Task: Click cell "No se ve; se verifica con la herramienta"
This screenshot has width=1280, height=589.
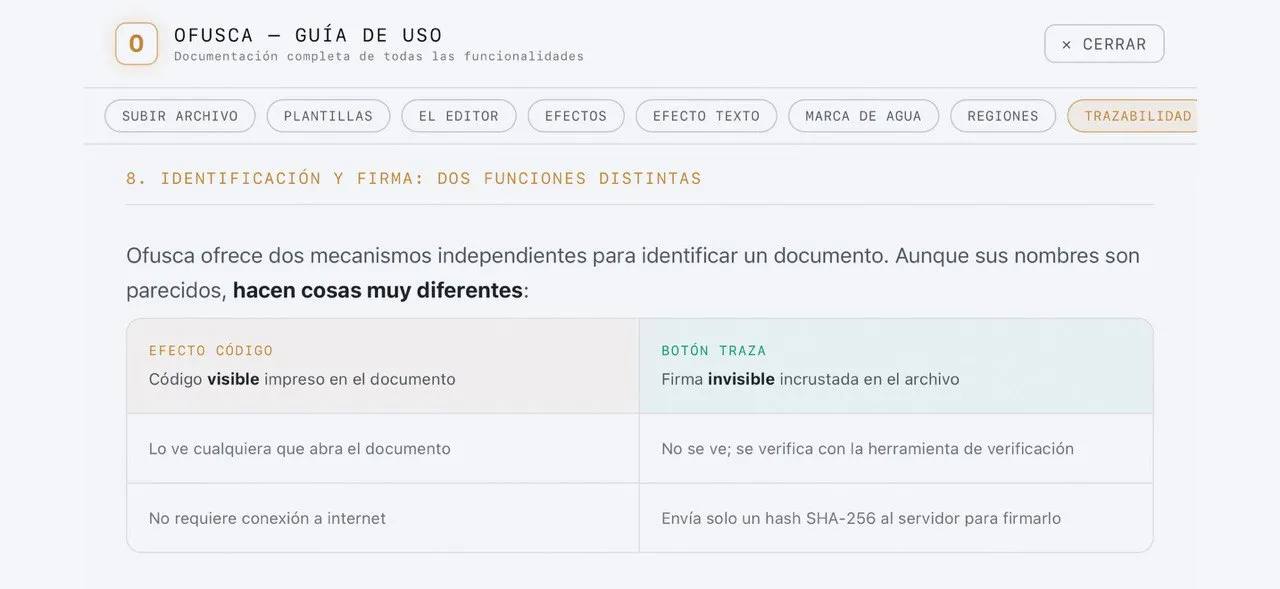Action: 896,449
